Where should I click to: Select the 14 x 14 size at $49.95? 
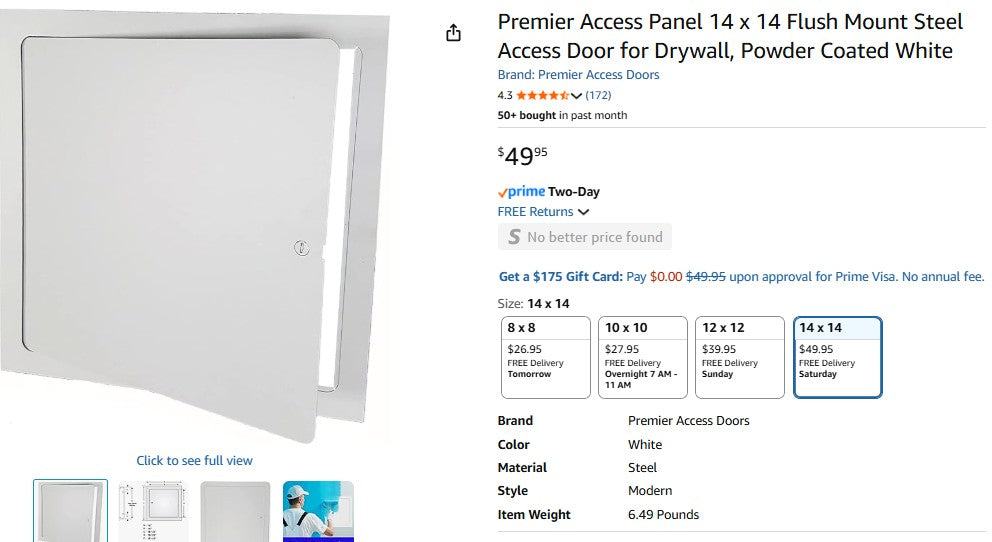tap(837, 357)
